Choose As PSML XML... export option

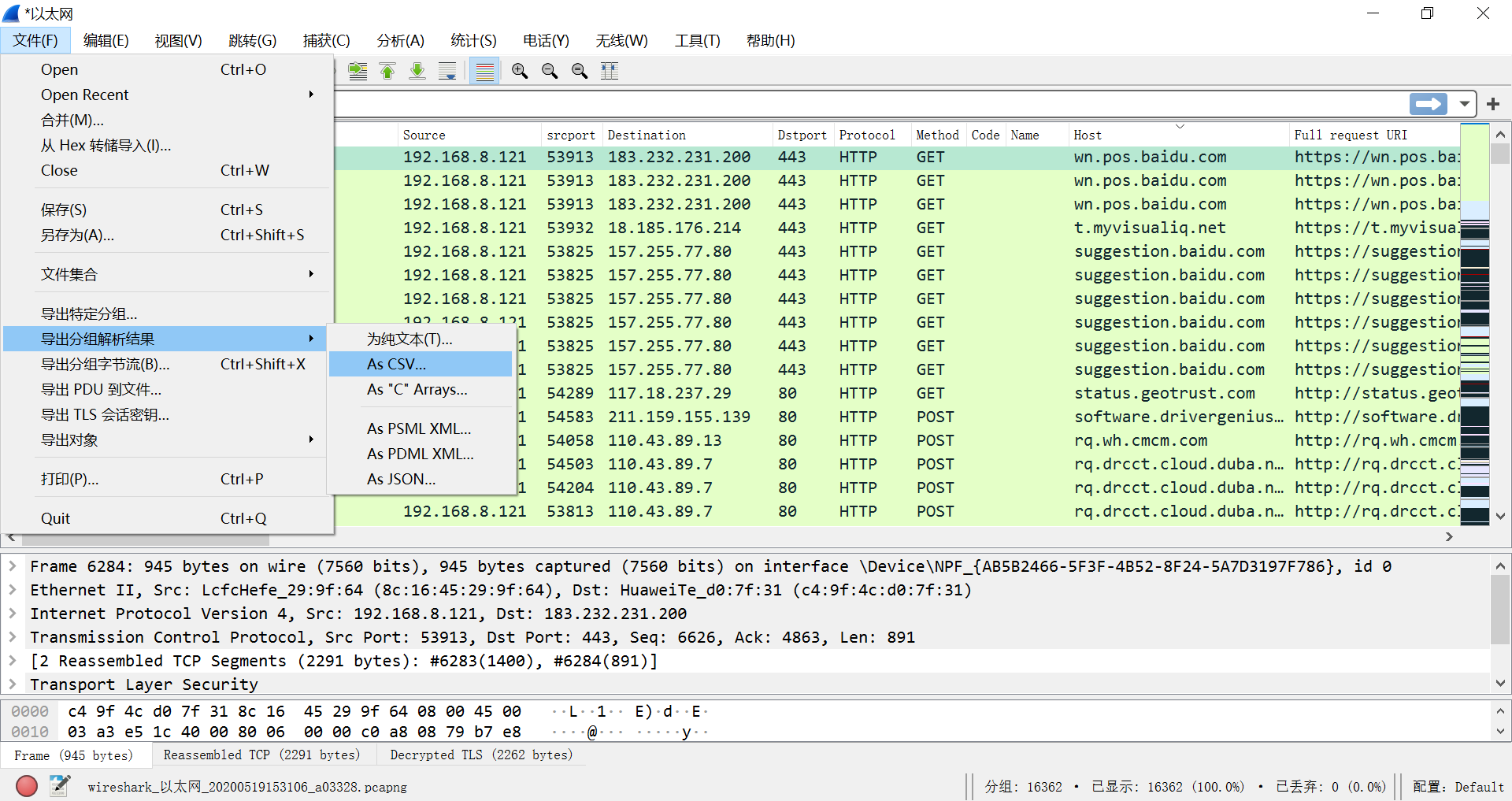click(421, 428)
